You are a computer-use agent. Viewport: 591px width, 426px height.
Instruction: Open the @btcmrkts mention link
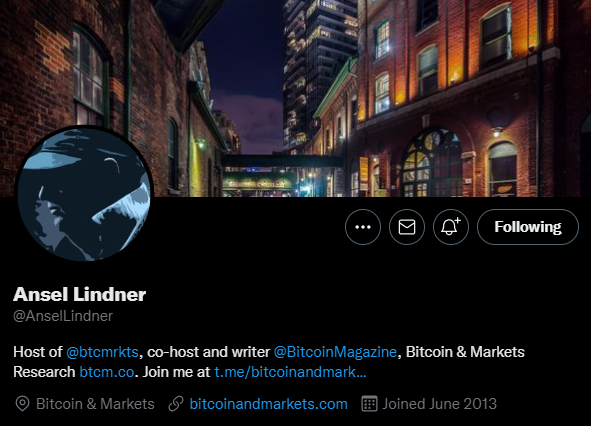(103, 352)
